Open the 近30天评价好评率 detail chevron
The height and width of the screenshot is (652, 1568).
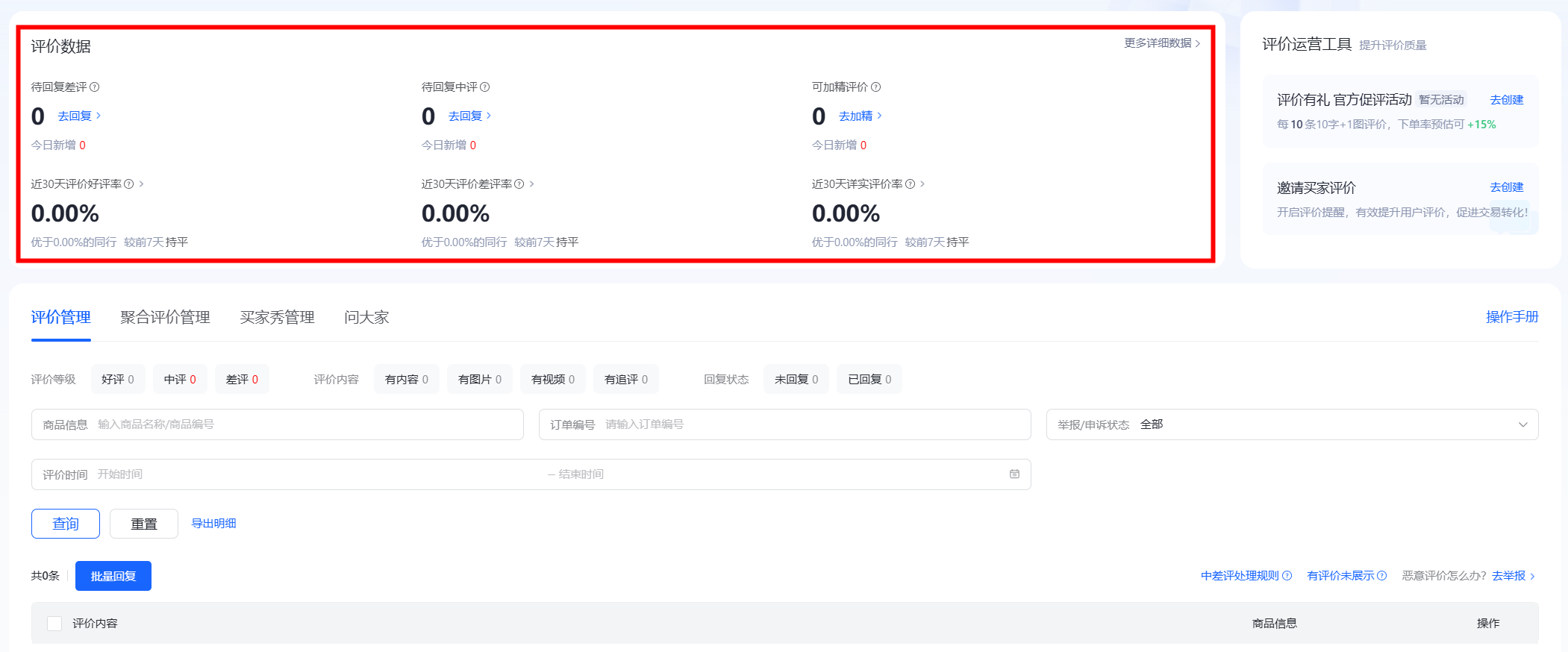[142, 184]
